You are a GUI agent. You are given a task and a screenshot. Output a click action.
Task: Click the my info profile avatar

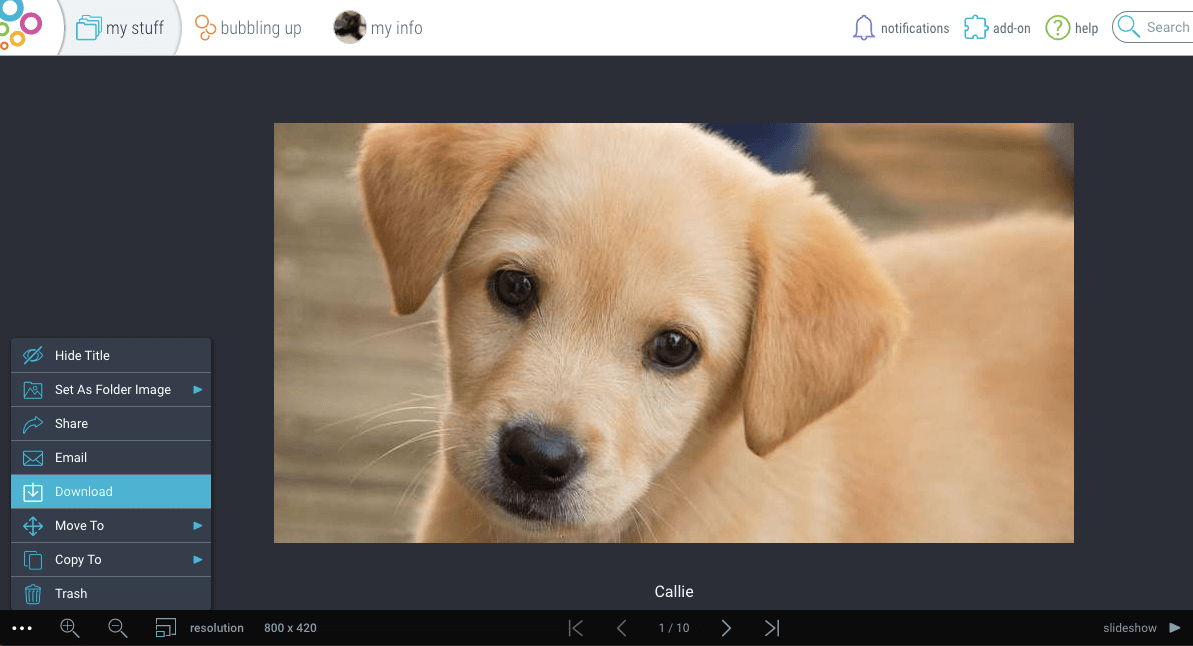click(x=350, y=27)
